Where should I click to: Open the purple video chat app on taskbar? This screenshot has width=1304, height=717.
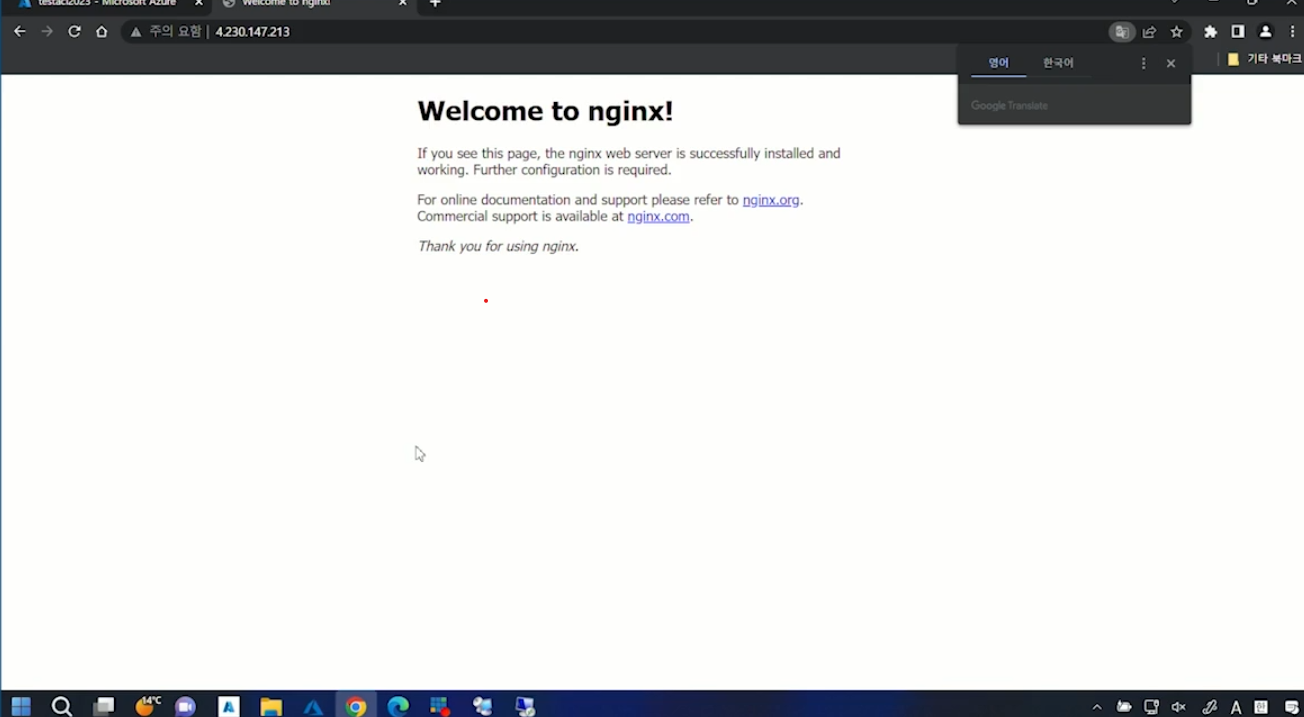click(x=186, y=706)
